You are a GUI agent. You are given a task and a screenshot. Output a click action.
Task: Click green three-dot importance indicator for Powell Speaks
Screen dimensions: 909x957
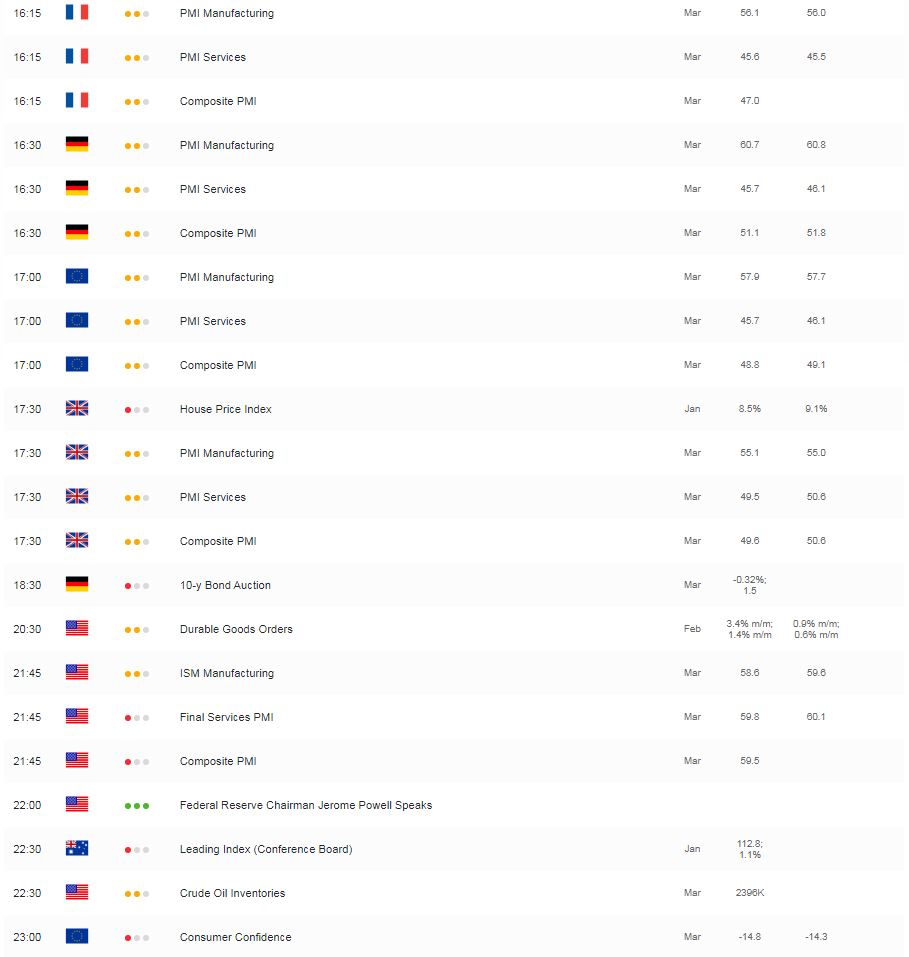[x=137, y=806]
